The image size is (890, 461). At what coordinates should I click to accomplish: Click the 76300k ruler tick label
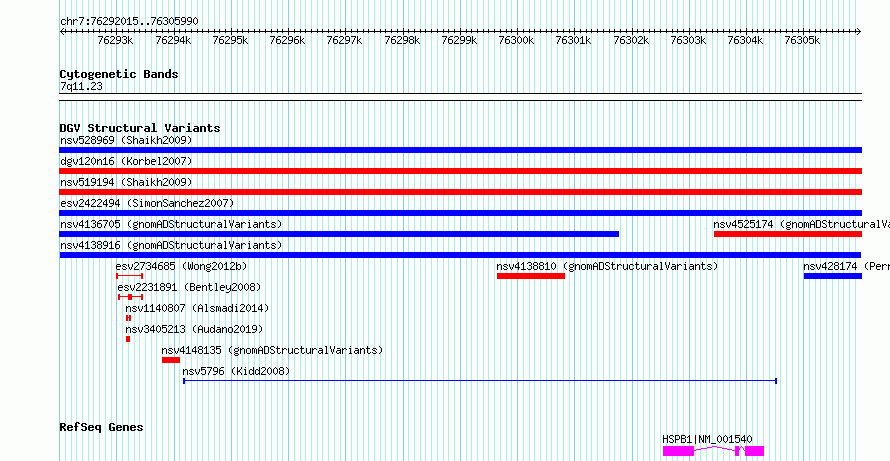point(517,40)
